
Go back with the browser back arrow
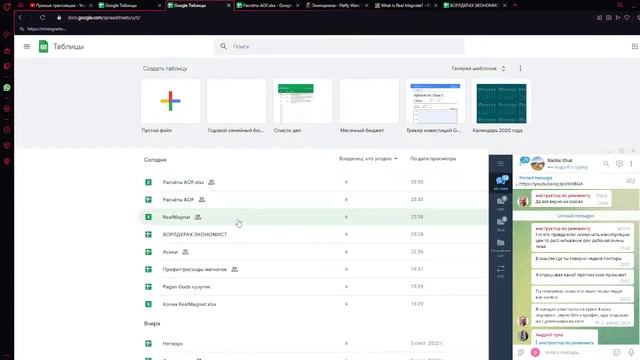click(20, 18)
